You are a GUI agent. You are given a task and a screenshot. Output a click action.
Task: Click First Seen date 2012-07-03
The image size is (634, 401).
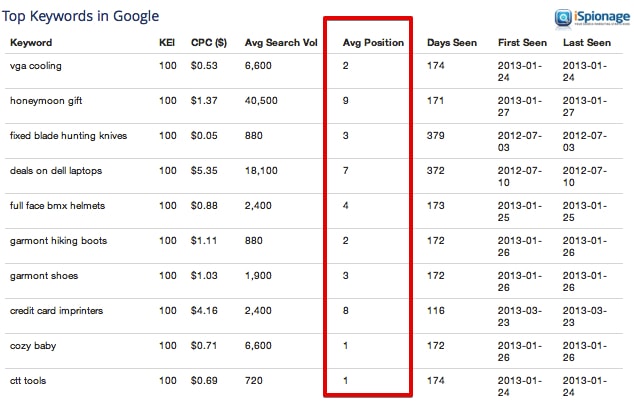tap(520, 141)
